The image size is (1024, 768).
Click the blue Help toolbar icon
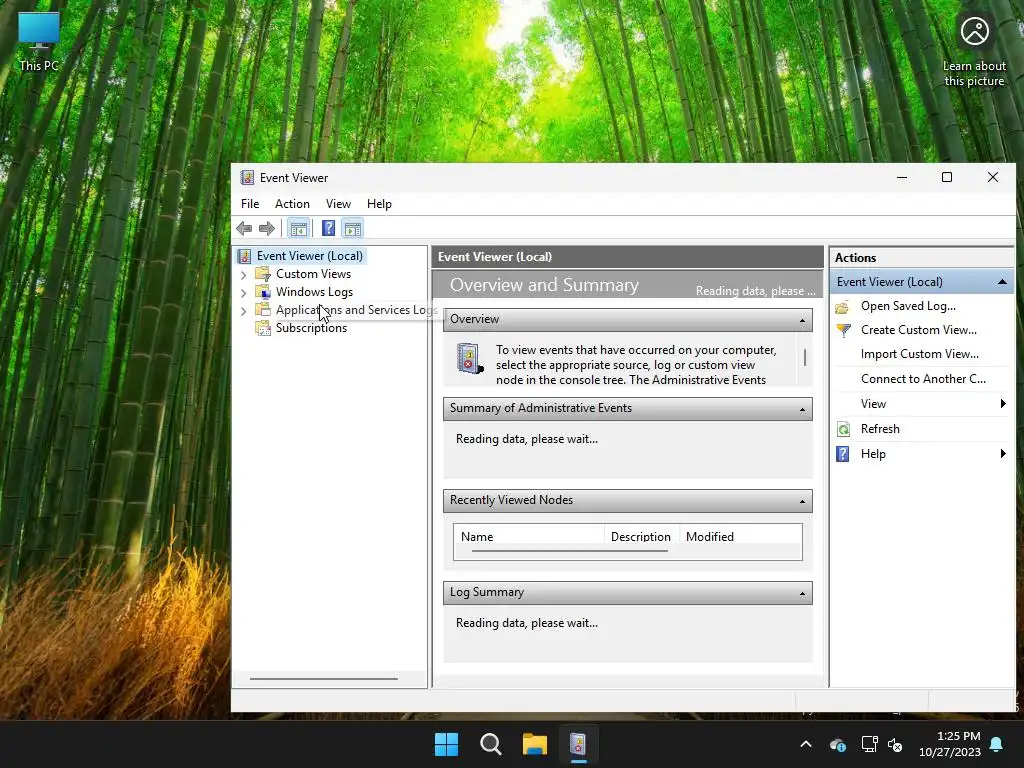pyautogui.click(x=328, y=229)
